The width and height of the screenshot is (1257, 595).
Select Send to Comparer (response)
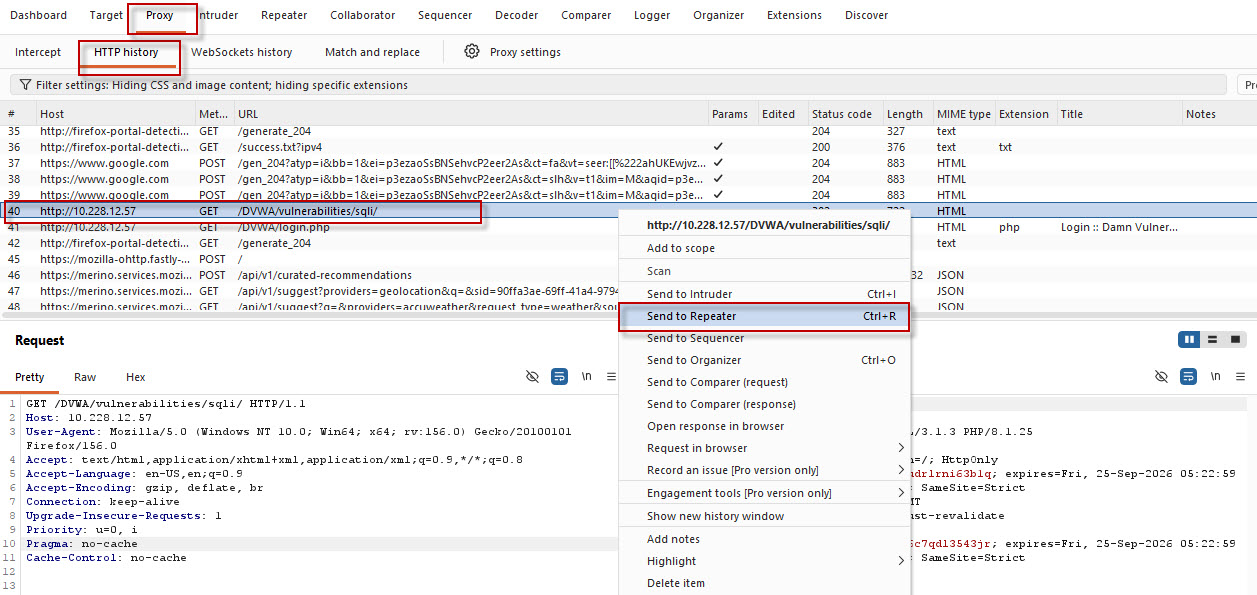(x=765, y=404)
